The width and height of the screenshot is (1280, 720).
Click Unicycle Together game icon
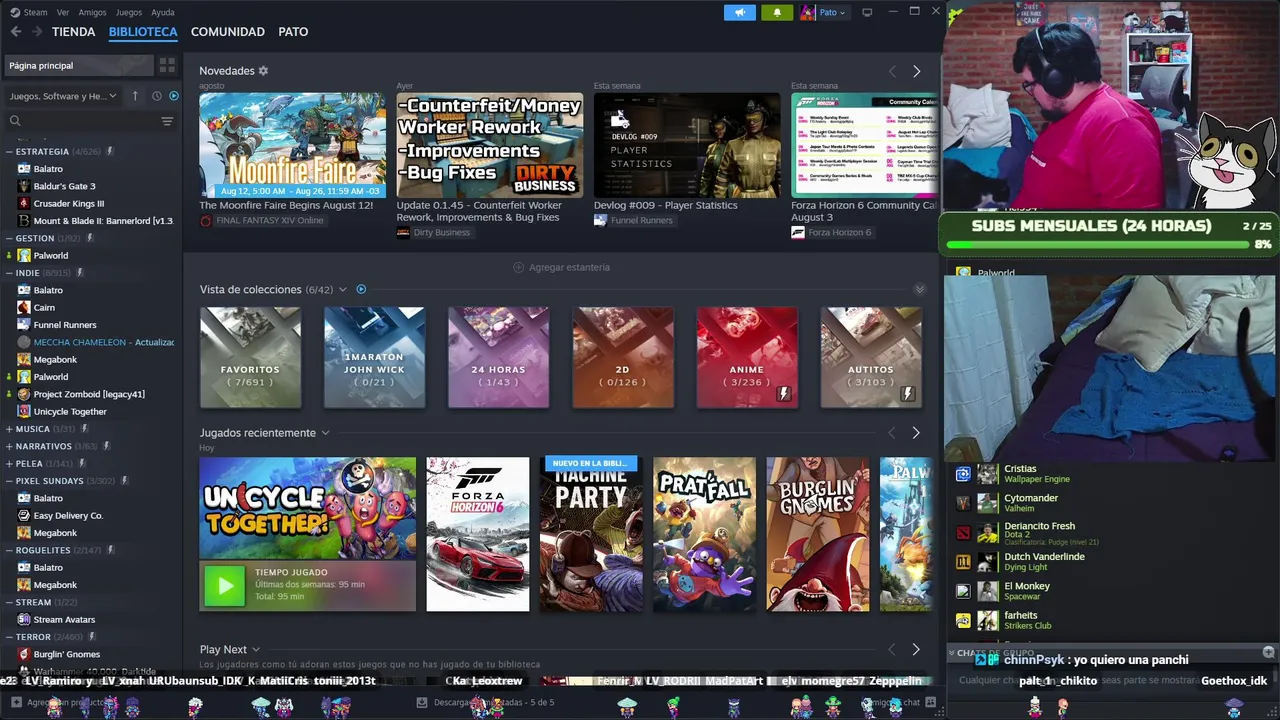24,411
